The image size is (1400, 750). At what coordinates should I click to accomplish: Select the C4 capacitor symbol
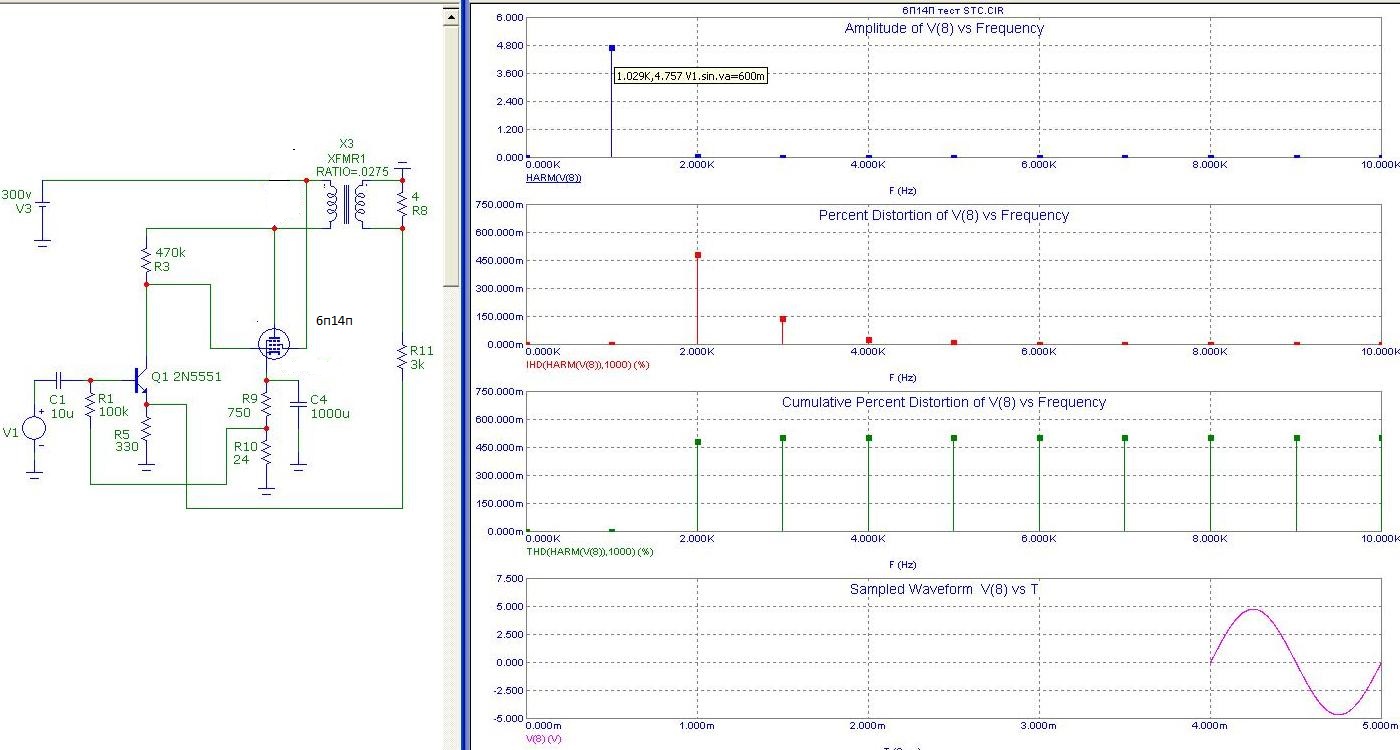(x=298, y=404)
